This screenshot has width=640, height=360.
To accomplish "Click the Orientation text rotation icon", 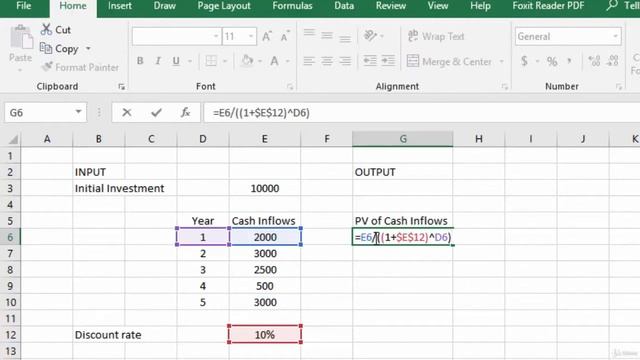I will pos(370,36).
